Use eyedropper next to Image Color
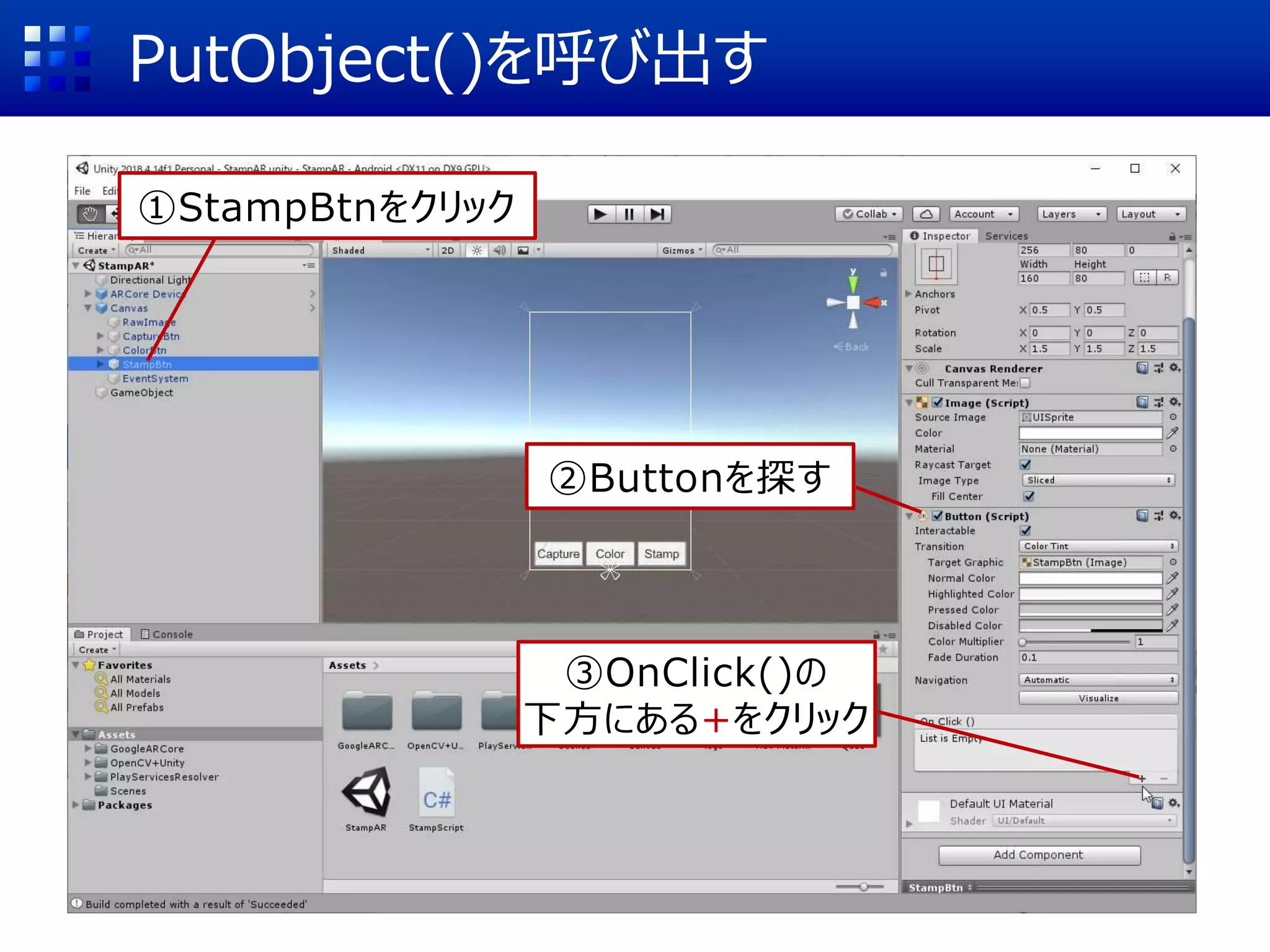The image size is (1270, 952). click(1172, 433)
